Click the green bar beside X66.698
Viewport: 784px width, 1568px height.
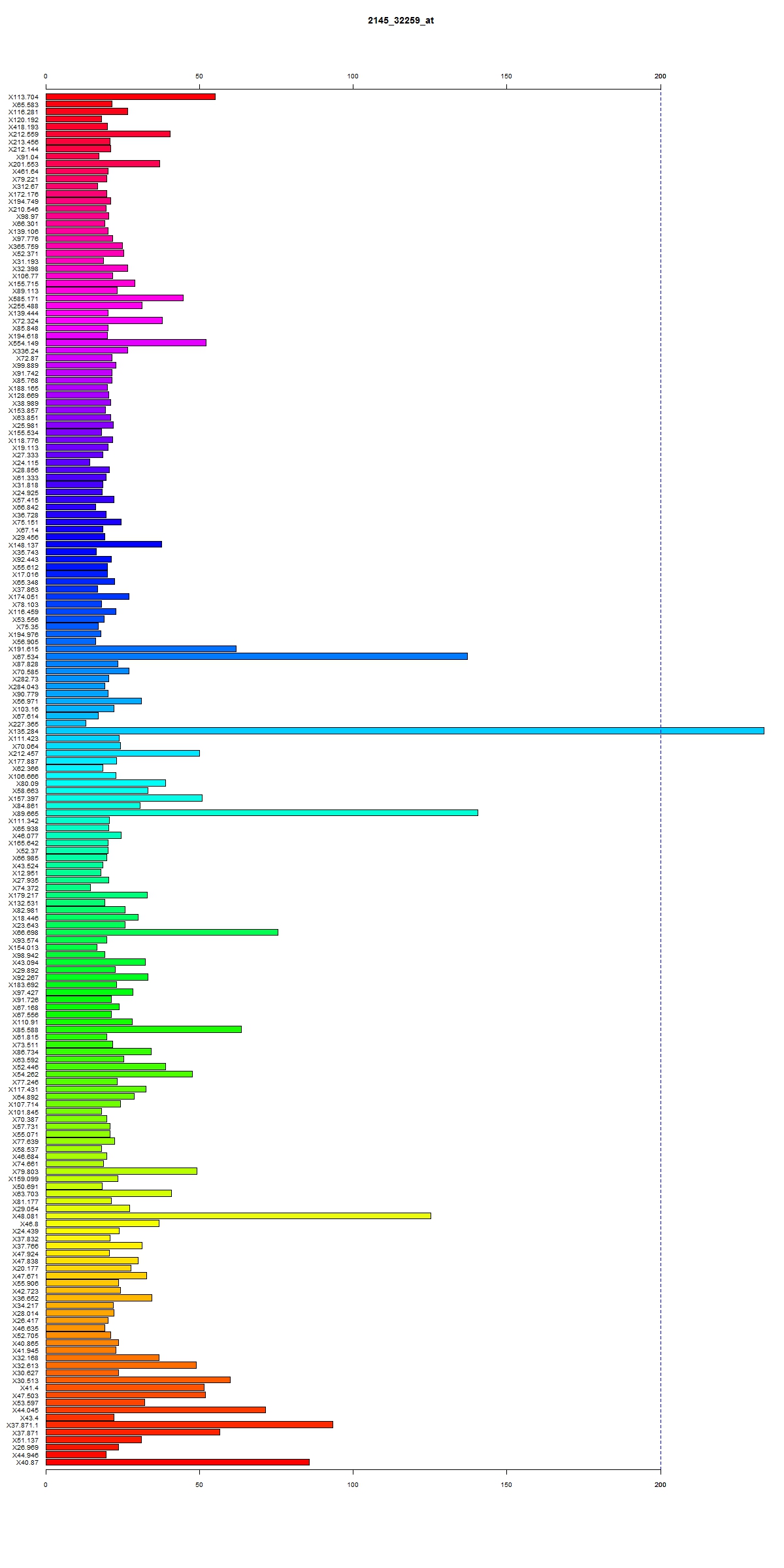click(162, 932)
